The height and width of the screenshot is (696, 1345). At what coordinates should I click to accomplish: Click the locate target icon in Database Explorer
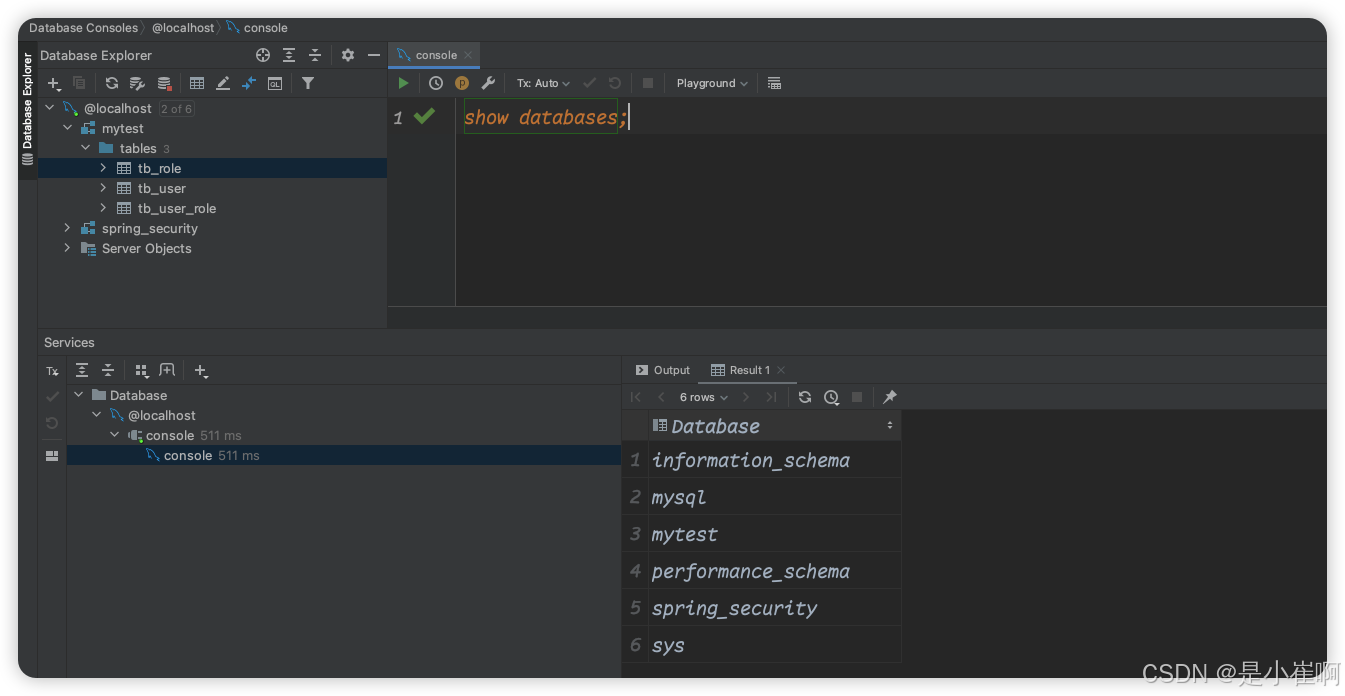point(263,55)
